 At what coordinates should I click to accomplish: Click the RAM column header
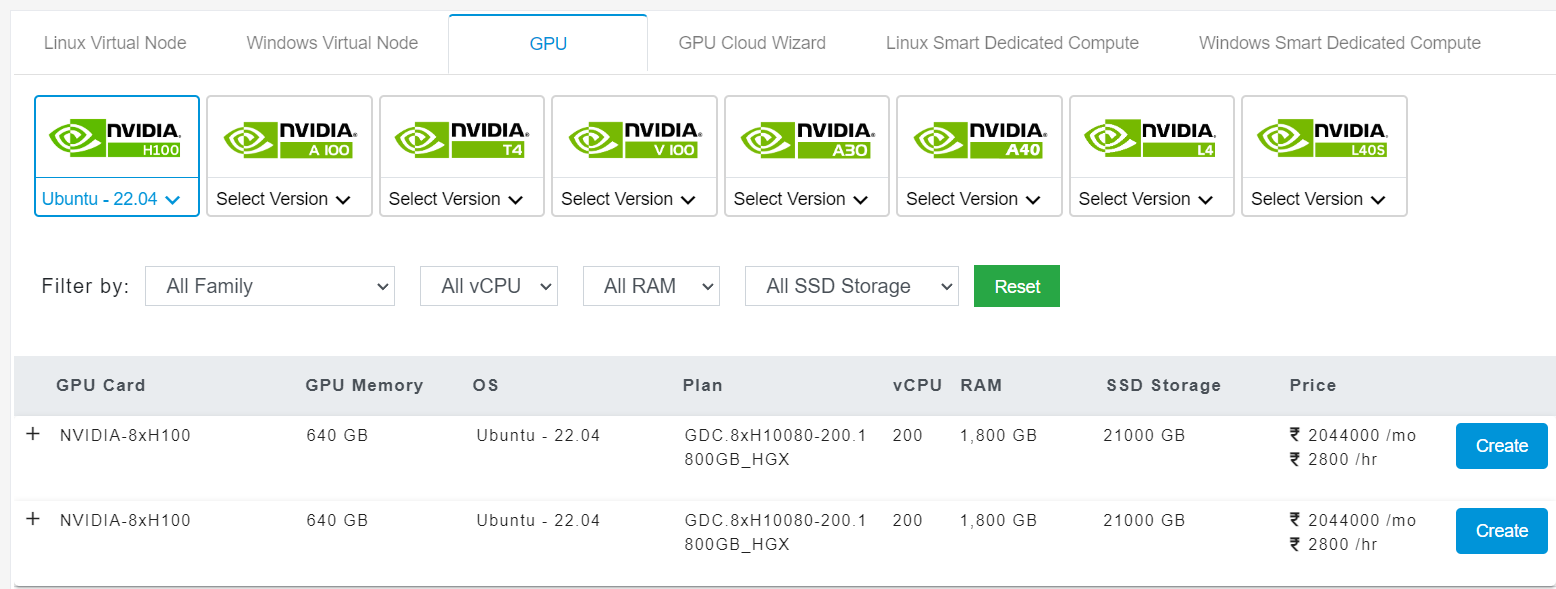(x=981, y=385)
